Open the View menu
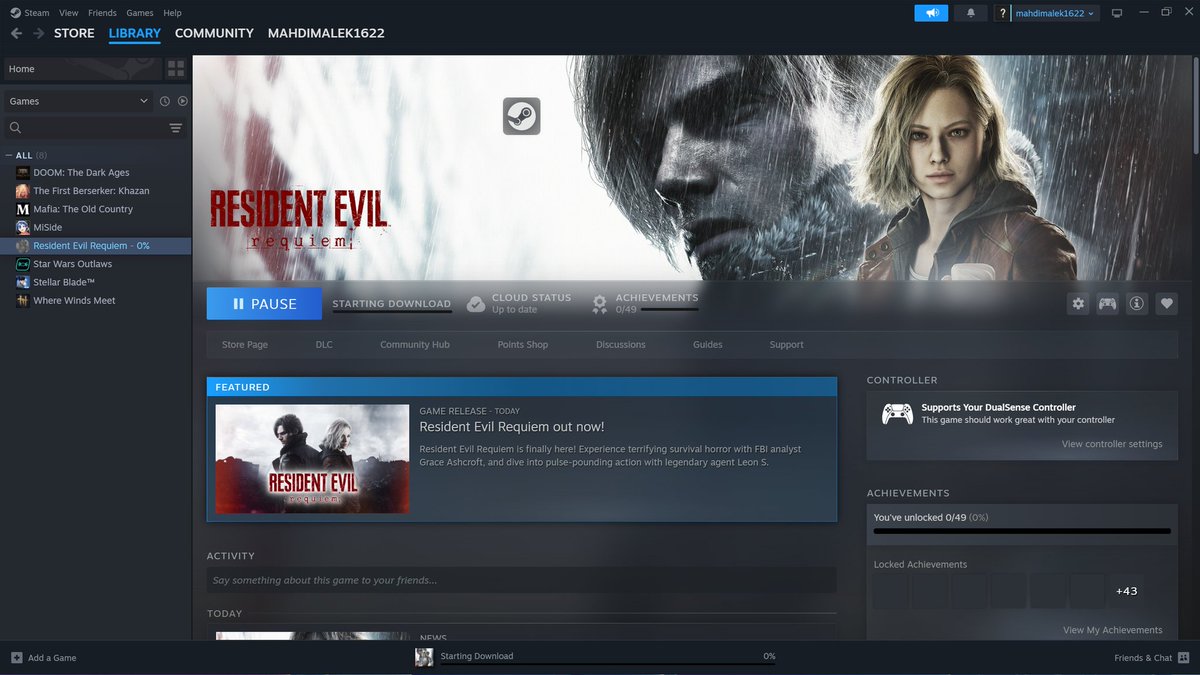The image size is (1200, 675). (68, 13)
